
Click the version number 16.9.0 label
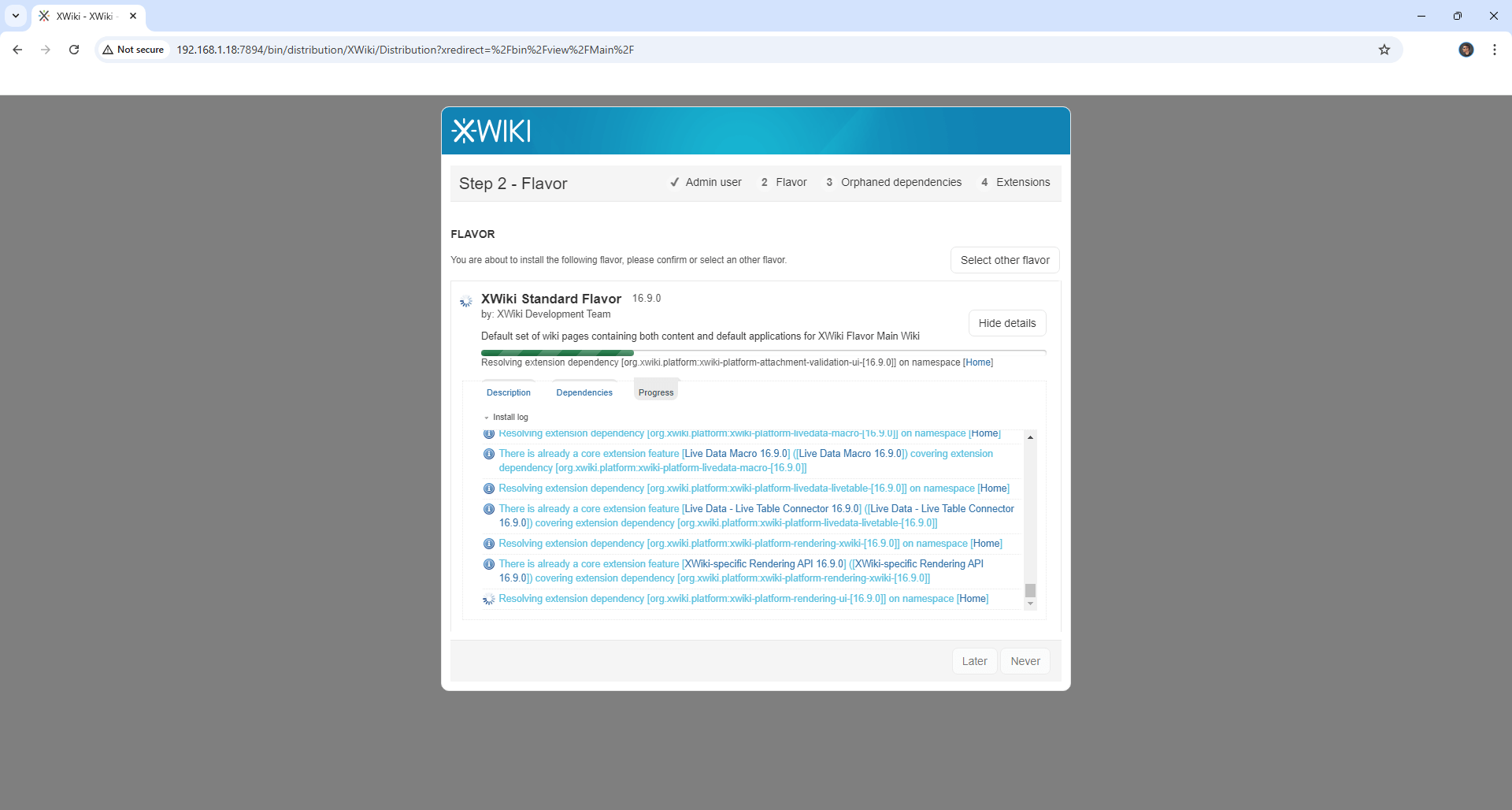647,299
